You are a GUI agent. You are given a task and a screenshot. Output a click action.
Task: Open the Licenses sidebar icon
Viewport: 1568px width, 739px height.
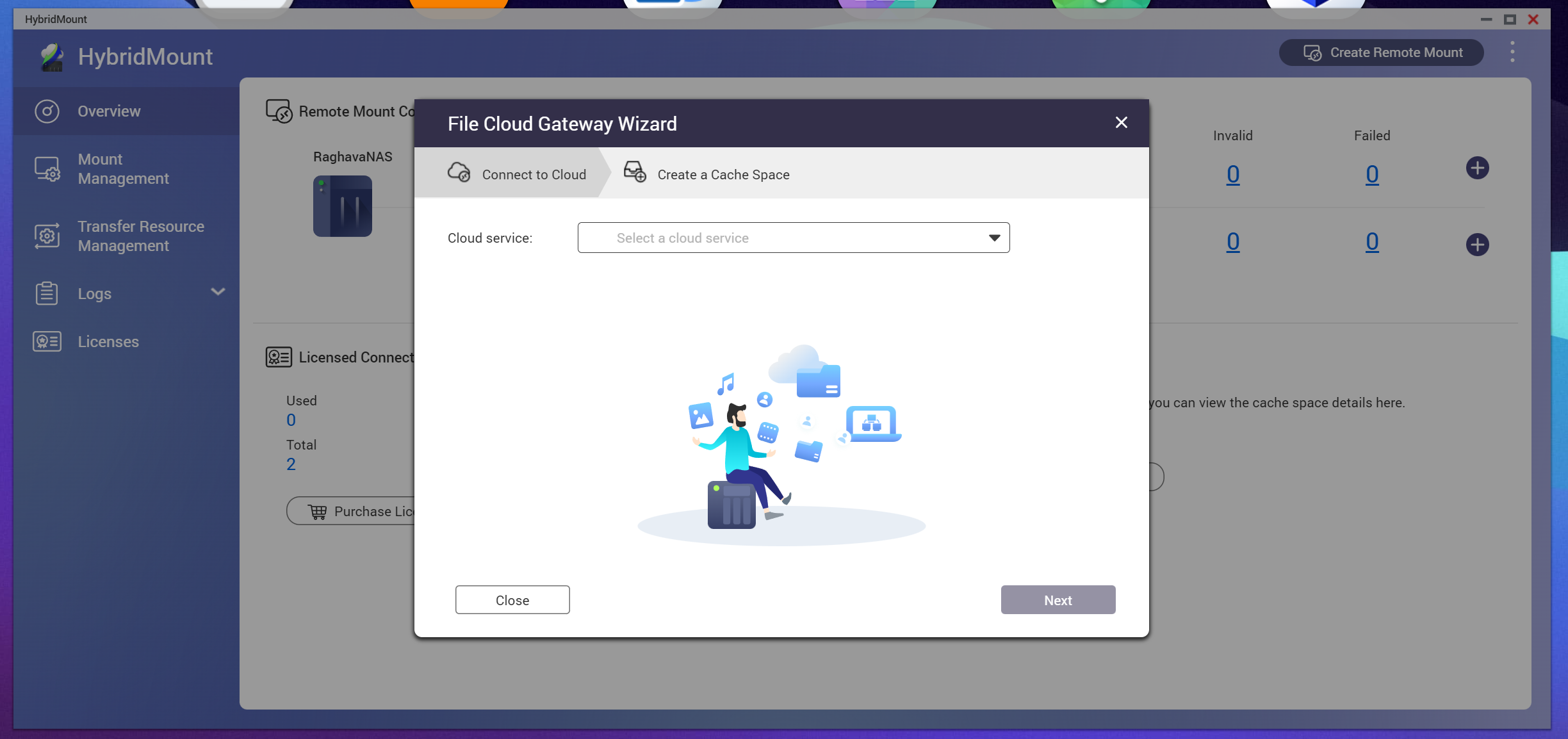(47, 341)
